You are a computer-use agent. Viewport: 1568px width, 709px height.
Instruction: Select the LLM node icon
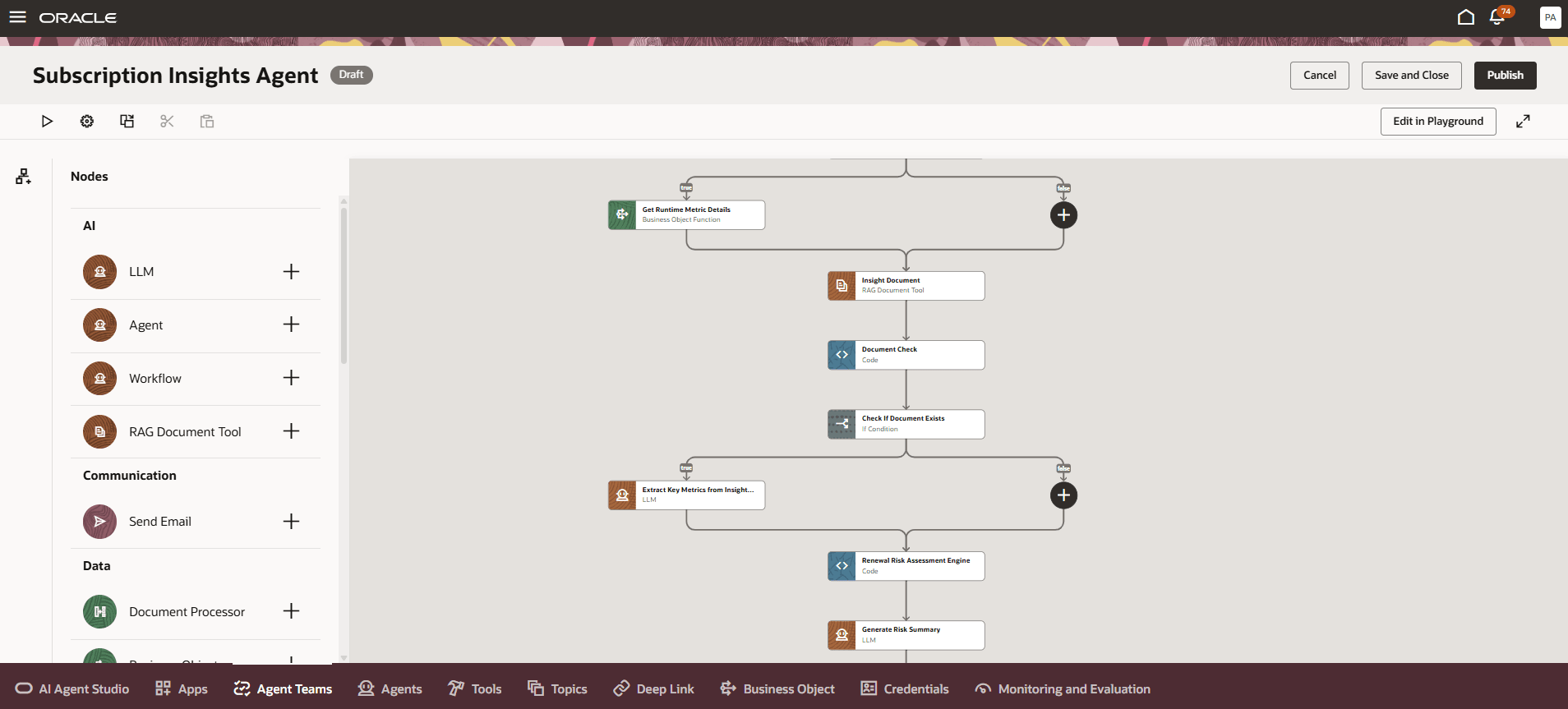point(99,272)
